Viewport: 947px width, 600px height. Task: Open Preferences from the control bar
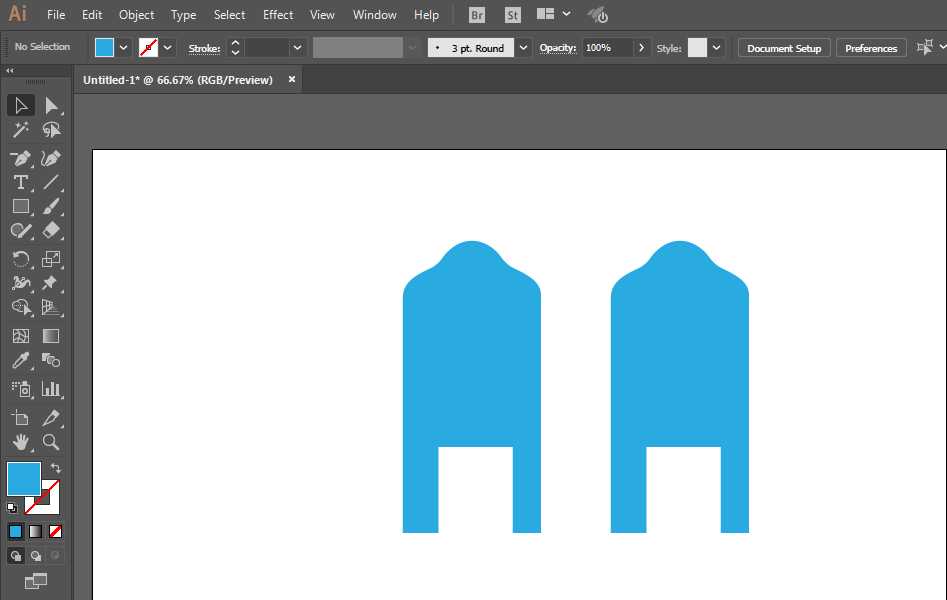coord(870,48)
